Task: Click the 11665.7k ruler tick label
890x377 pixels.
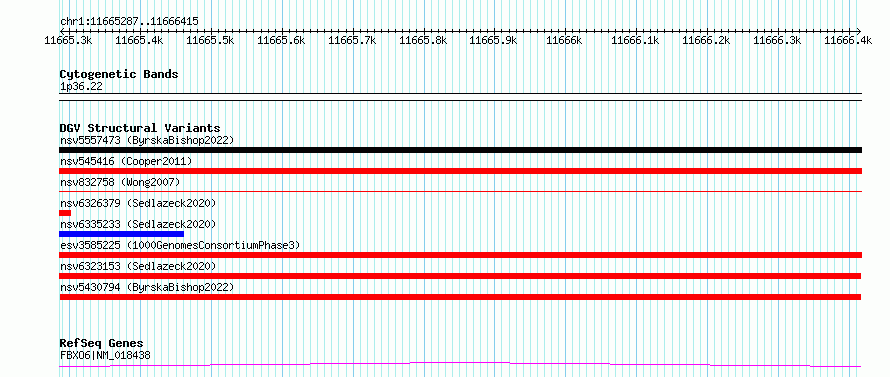Action: 352,40
